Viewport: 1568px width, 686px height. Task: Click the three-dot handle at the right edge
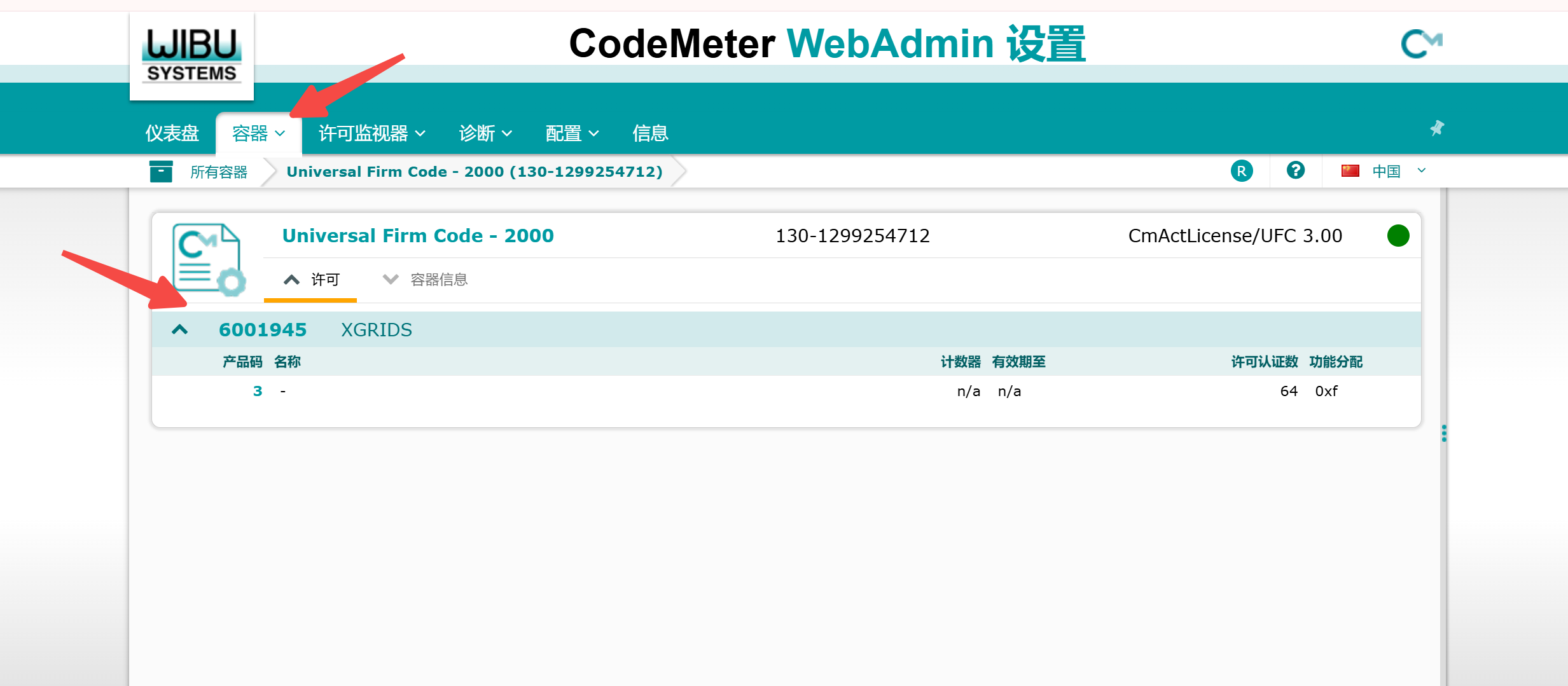coord(1444,433)
